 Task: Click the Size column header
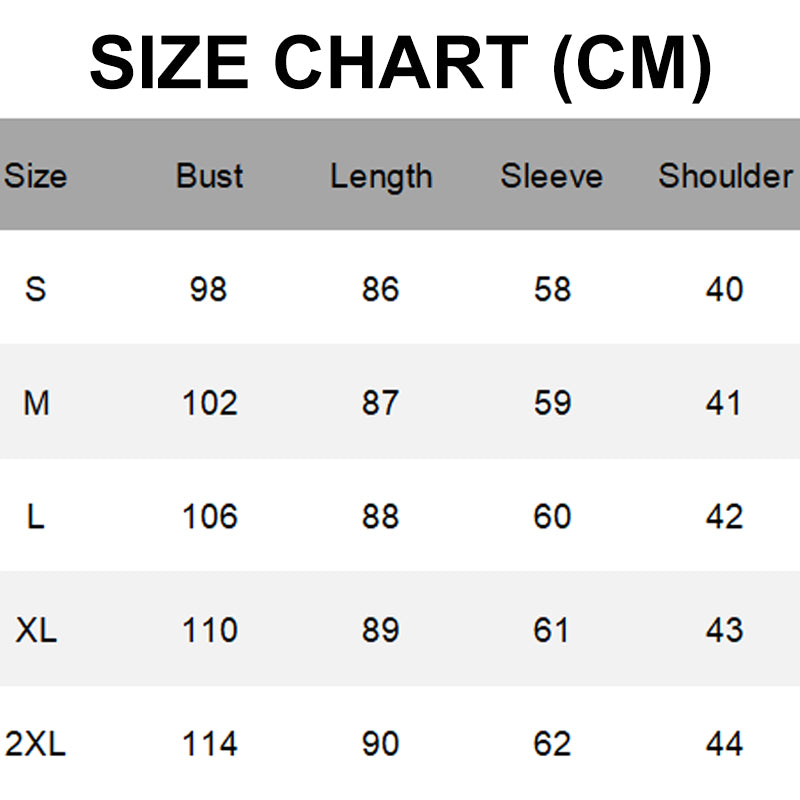[36, 176]
